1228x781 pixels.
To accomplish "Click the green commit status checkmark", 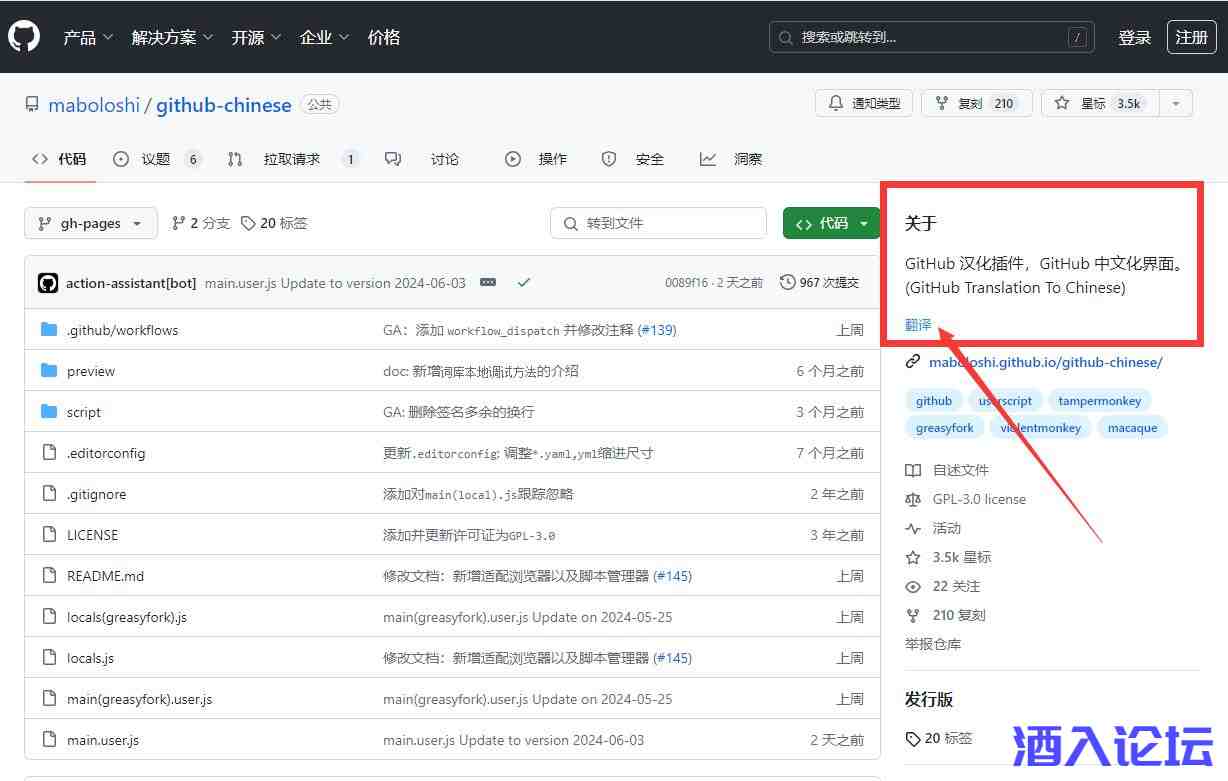I will tap(523, 283).
